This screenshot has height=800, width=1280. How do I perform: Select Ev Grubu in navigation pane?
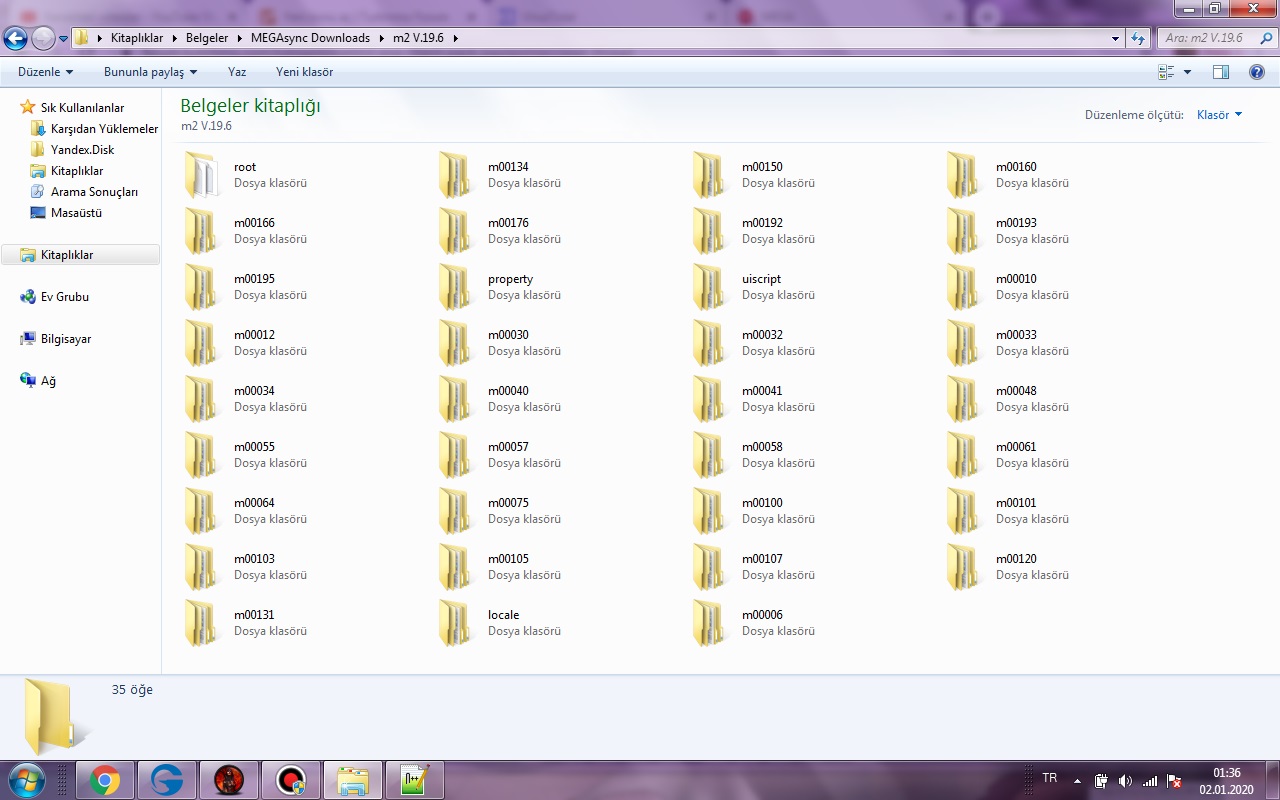pyautogui.click(x=65, y=297)
